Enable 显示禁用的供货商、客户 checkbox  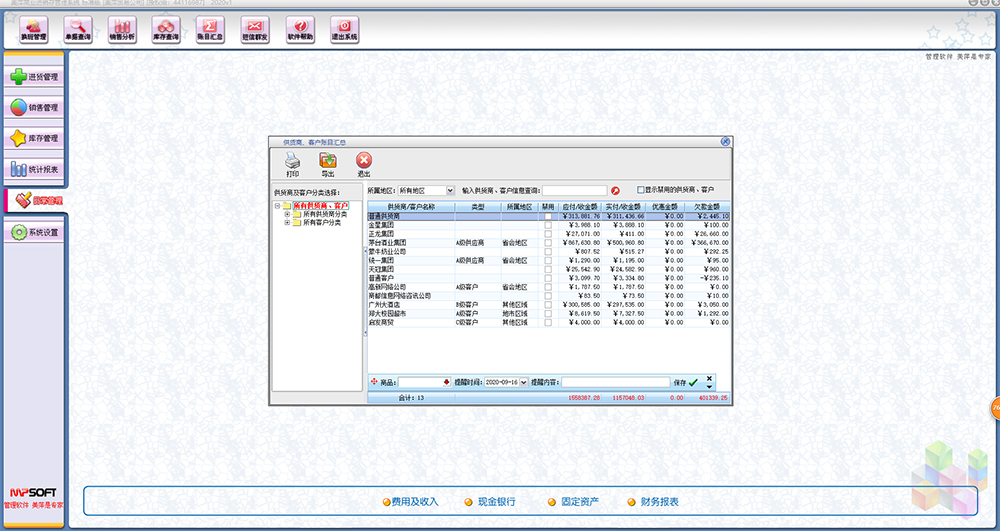pyautogui.click(x=641, y=190)
